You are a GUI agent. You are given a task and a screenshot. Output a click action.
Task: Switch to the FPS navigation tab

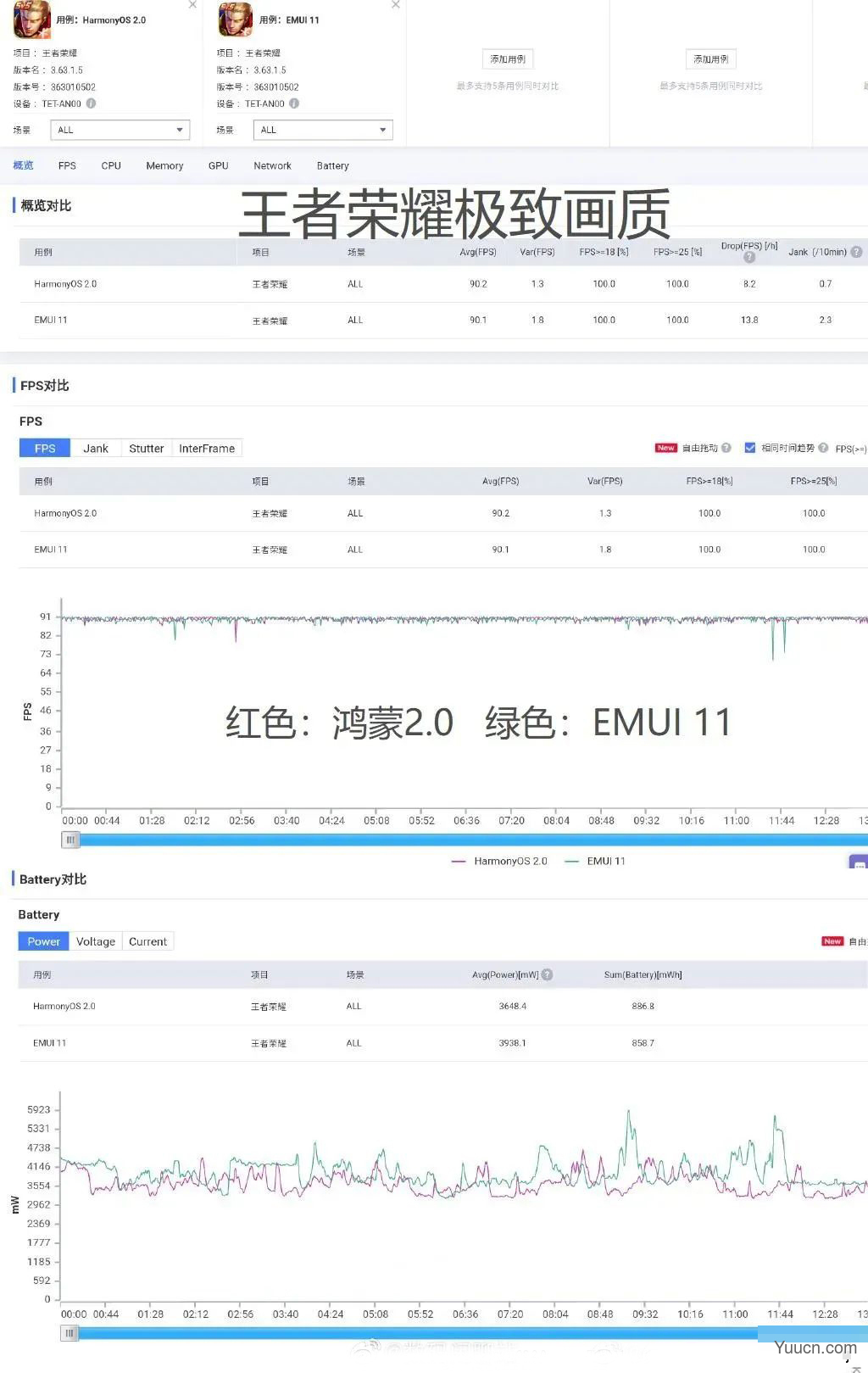coord(67,165)
